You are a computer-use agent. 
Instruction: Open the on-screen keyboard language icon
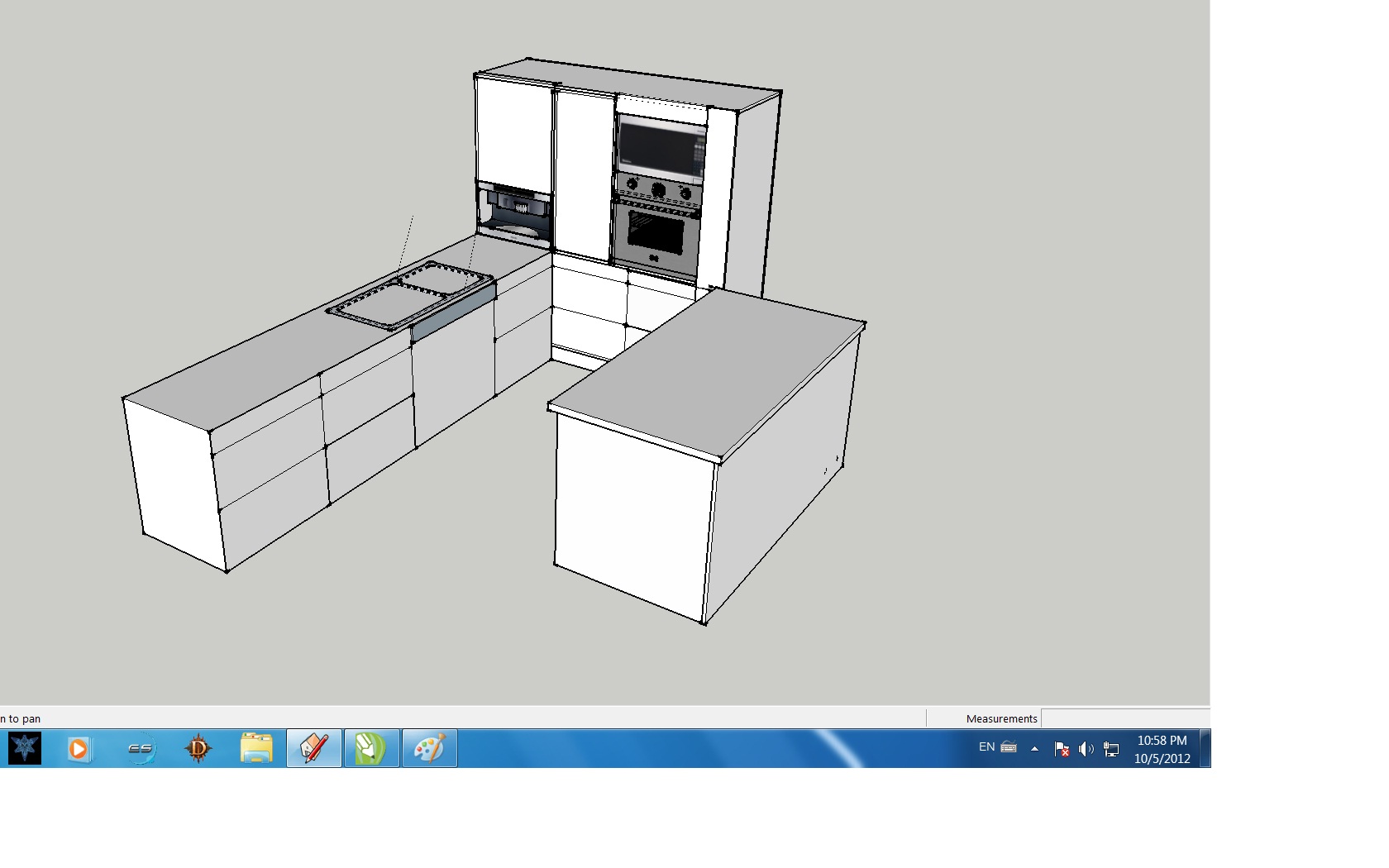coord(1009,747)
